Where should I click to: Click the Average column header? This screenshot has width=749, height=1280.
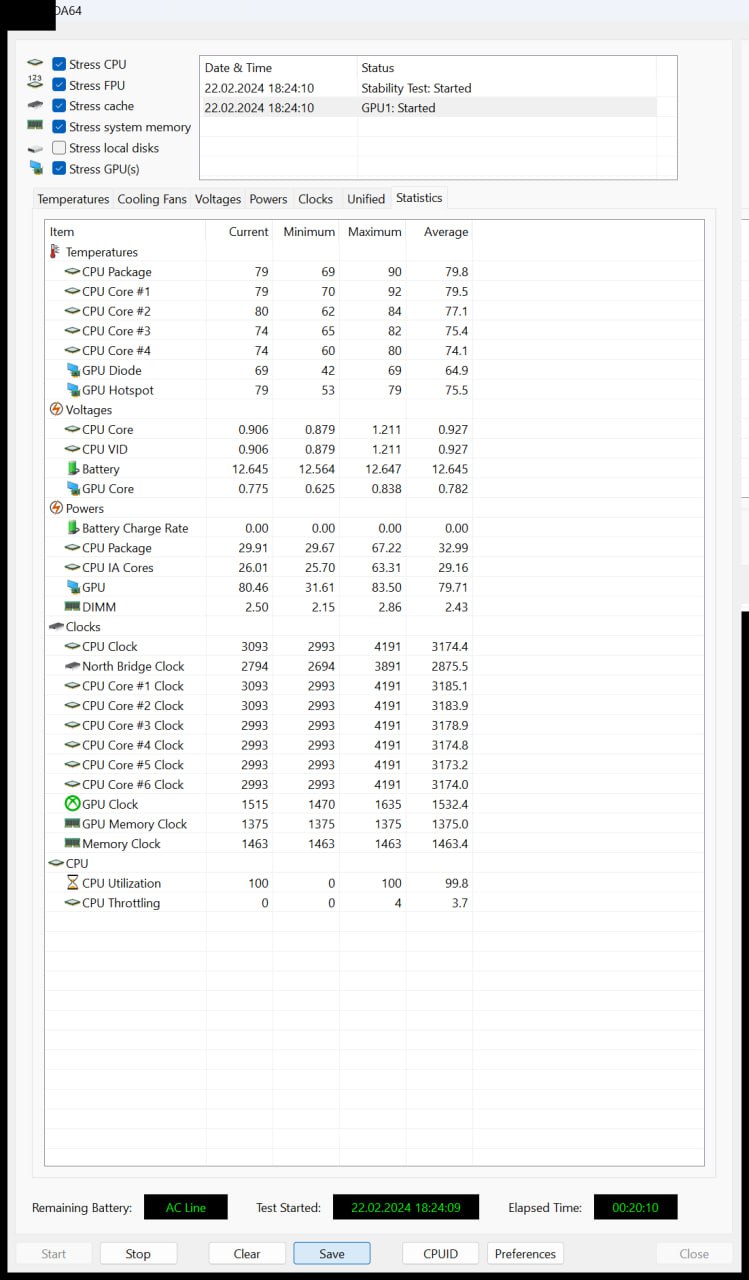click(439, 231)
